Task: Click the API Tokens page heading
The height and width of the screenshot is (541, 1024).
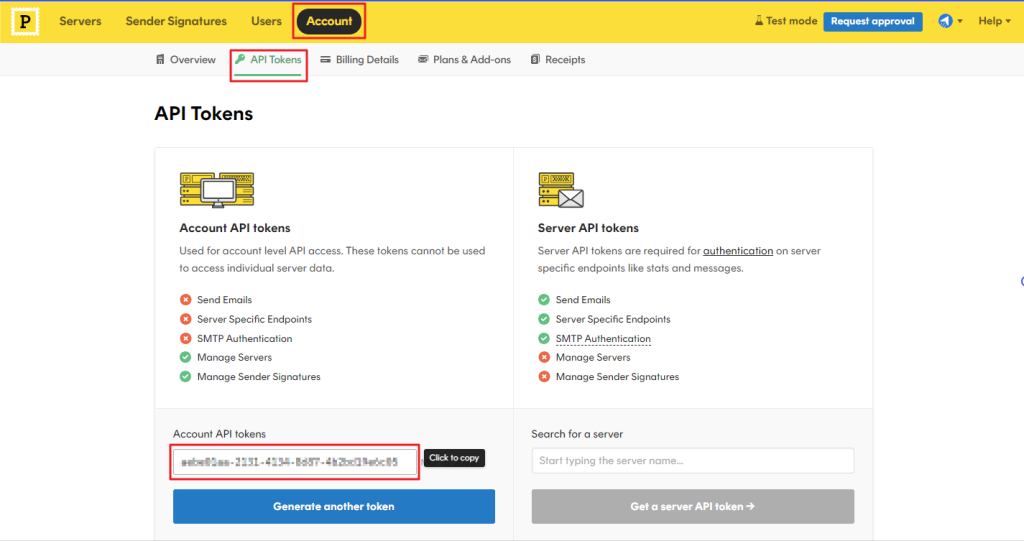Action: pos(204,114)
